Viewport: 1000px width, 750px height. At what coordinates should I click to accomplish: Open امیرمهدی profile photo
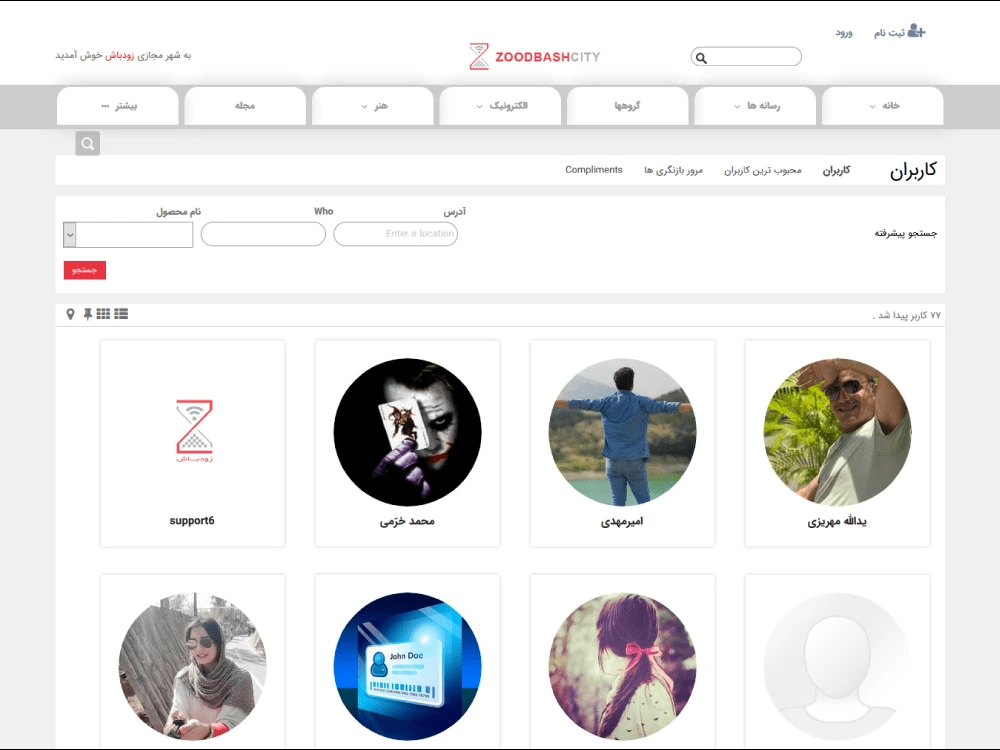(x=622, y=432)
